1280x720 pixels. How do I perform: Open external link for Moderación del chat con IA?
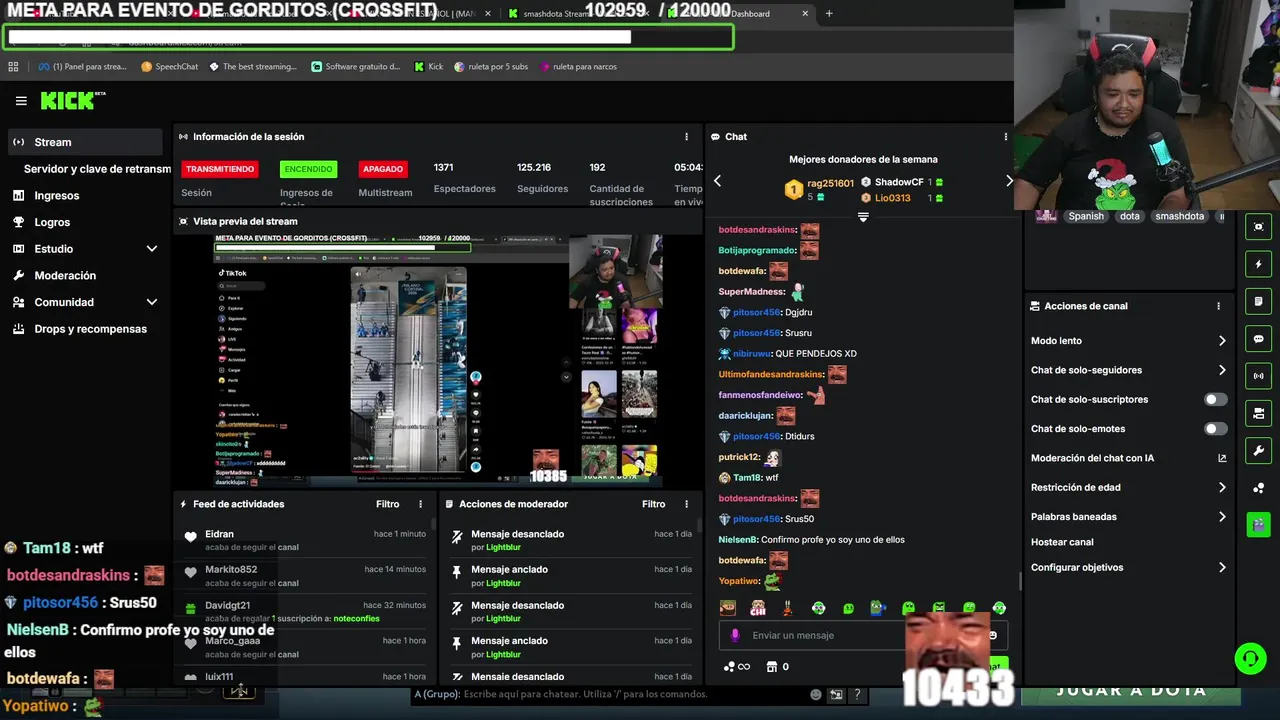(x=1222, y=458)
